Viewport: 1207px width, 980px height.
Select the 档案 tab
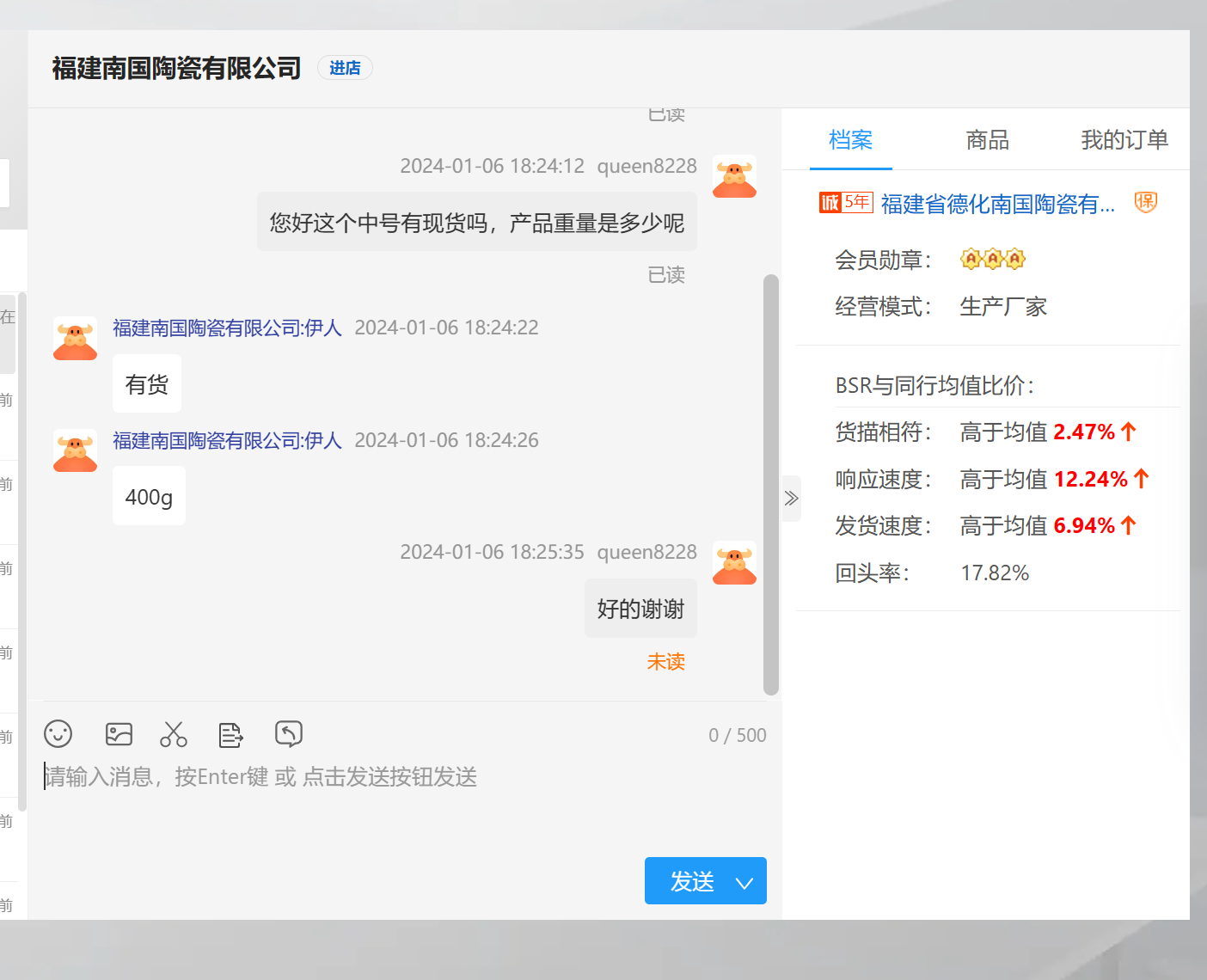pyautogui.click(x=850, y=140)
